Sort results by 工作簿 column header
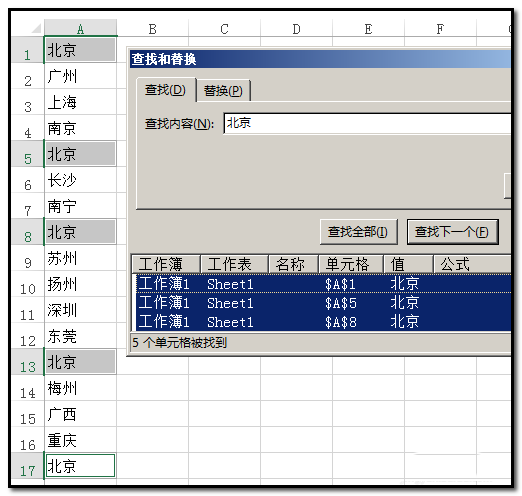This screenshot has height=496, width=522. [x=166, y=264]
